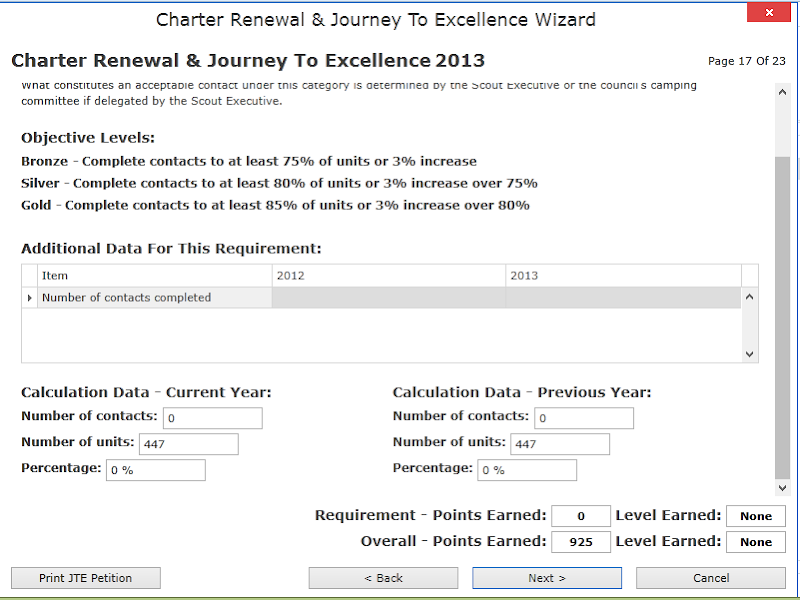Screen dimensions: 800x600
Task: Click Previous Year Number of units field
Action: tap(560, 444)
